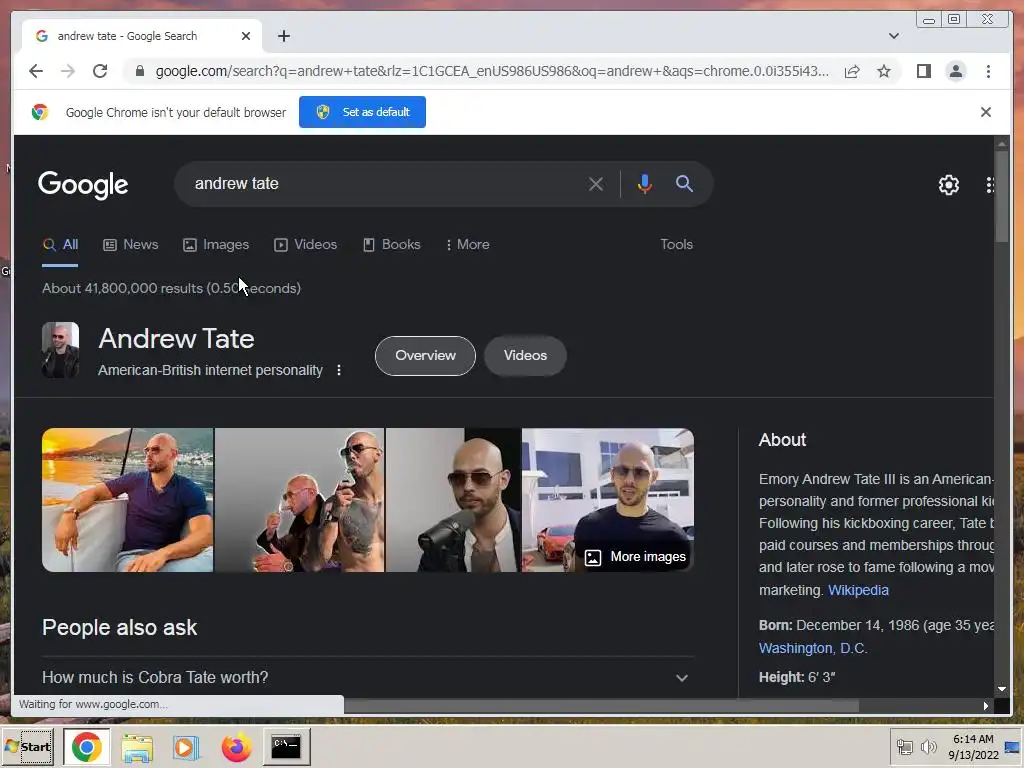This screenshot has width=1024, height=768.
Task: Switch to the Images tab
Action: 216,245
